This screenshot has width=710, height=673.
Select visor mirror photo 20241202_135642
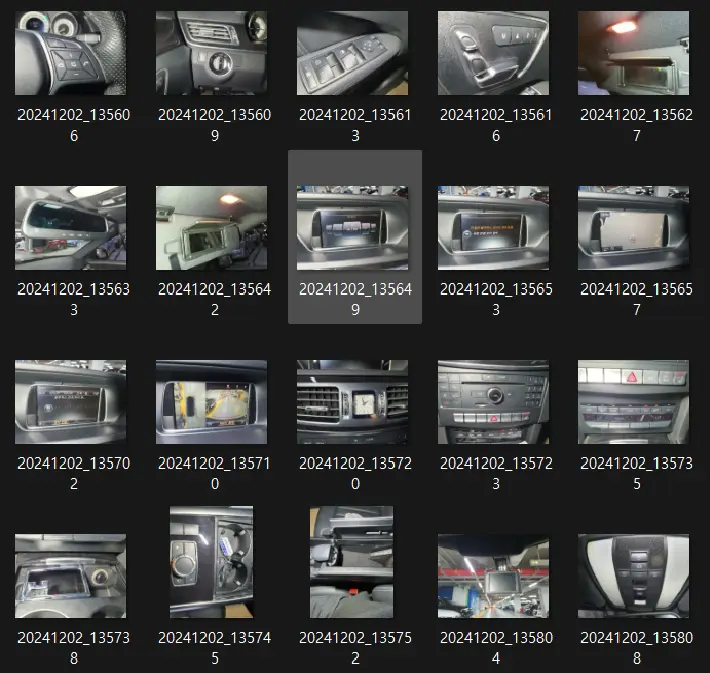point(211,228)
